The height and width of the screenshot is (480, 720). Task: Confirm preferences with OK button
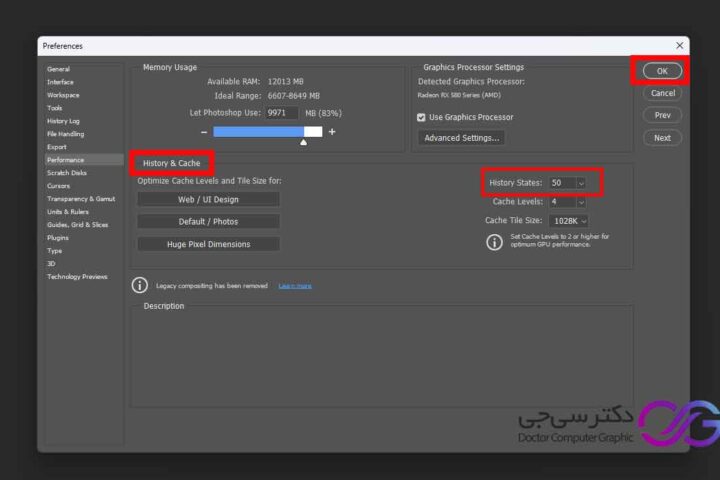pyautogui.click(x=662, y=71)
